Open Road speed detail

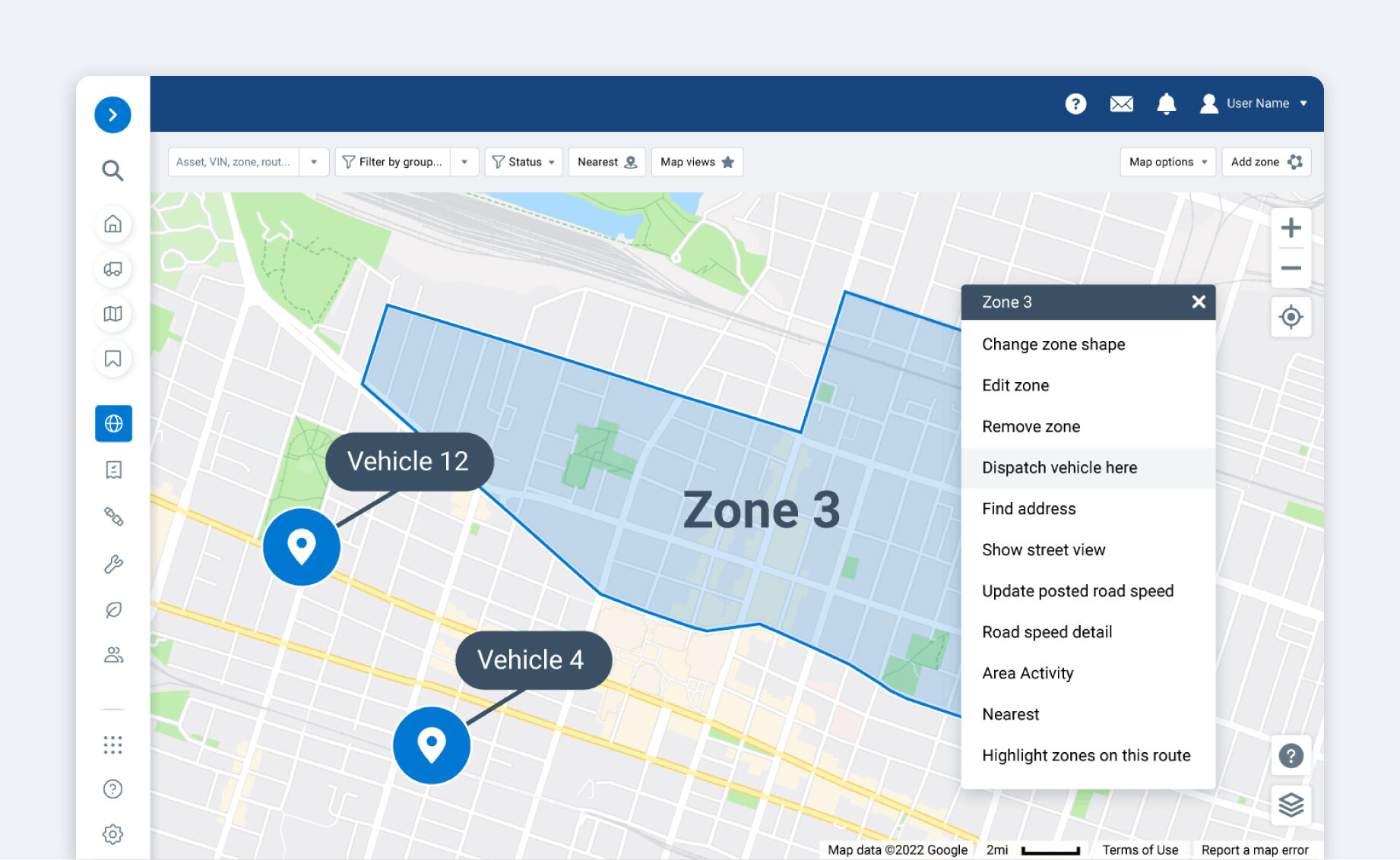(1088, 632)
